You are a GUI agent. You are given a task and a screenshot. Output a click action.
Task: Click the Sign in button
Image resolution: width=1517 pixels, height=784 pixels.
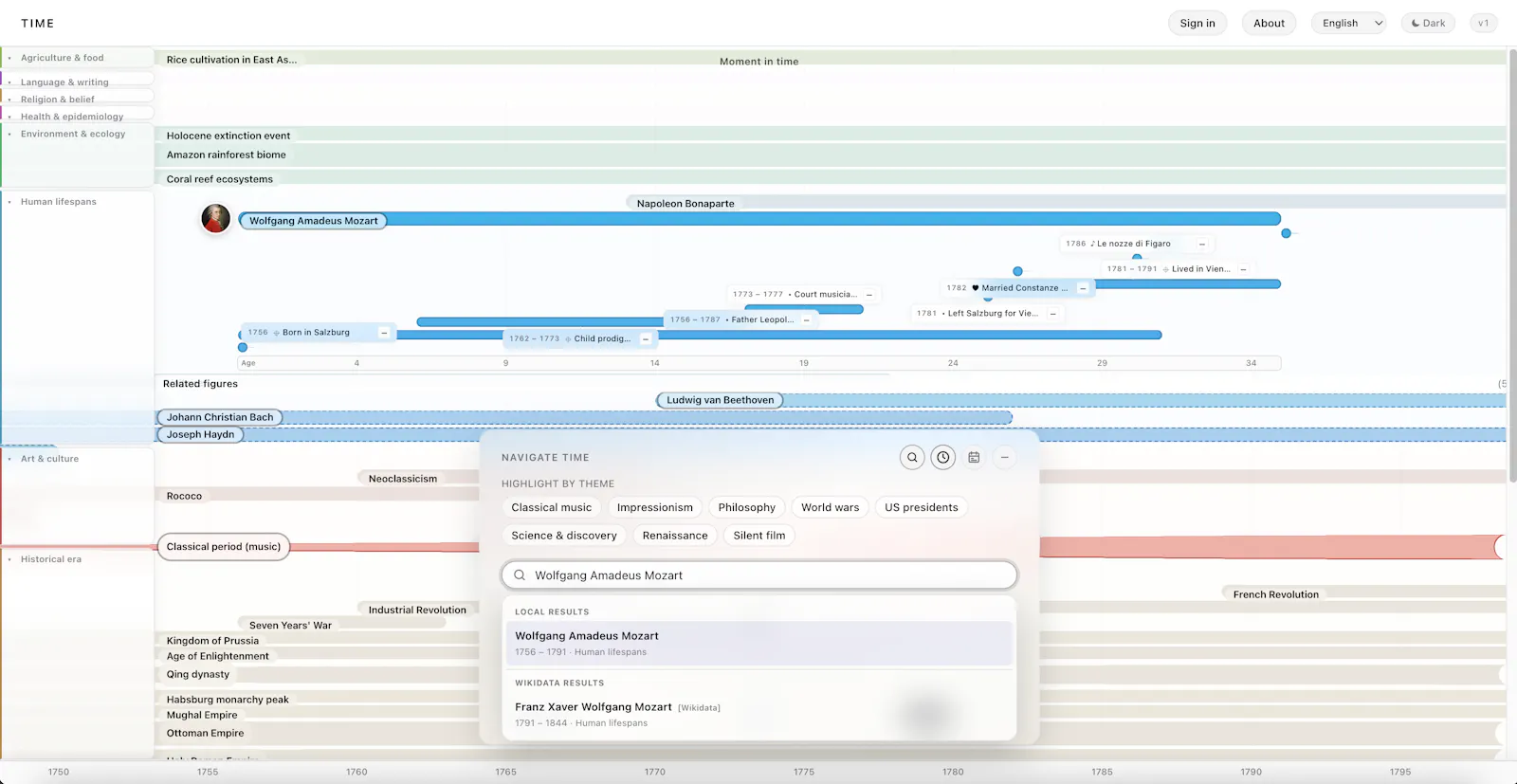click(x=1197, y=23)
